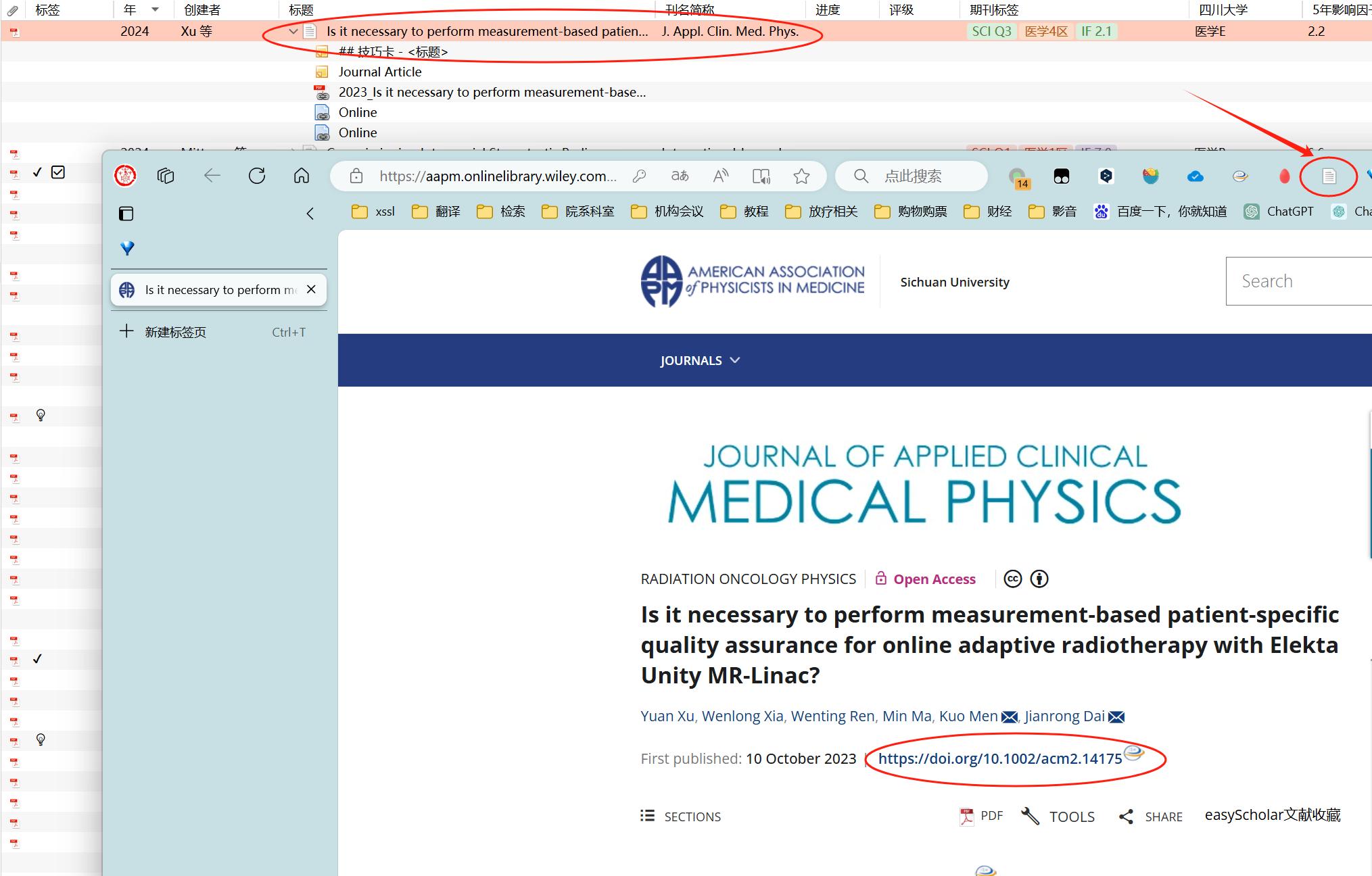
Task: Collapse the vertical tabs pane chevron
Action: (x=310, y=214)
